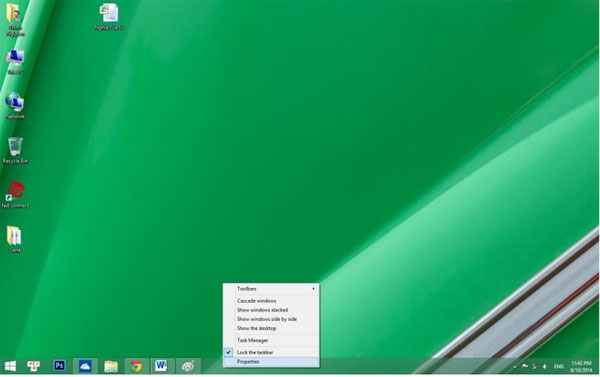The width and height of the screenshot is (600, 377).
Task: Select the spreadsheet file icon on the desktop
Action: click(109, 17)
